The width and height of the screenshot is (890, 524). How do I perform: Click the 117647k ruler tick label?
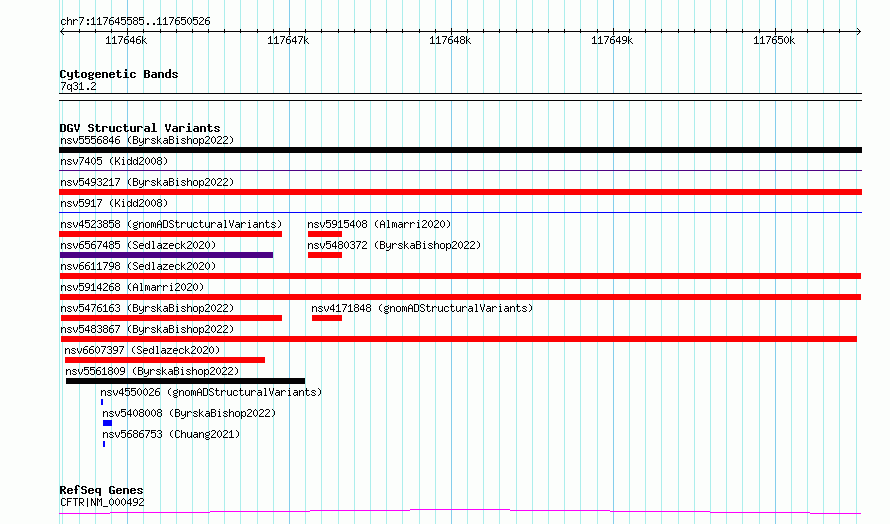[x=288, y=40]
